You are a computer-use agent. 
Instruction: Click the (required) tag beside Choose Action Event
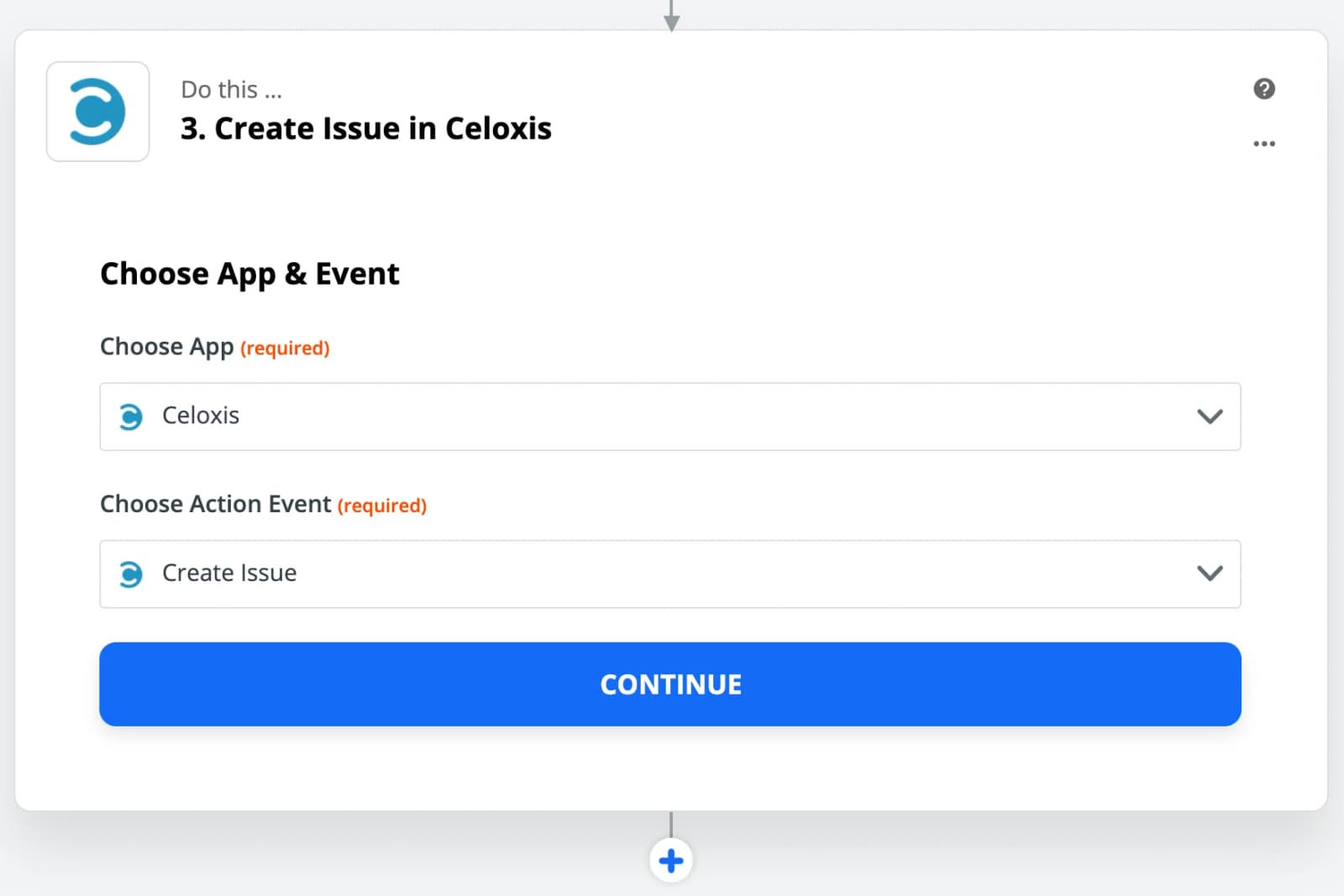382,506
